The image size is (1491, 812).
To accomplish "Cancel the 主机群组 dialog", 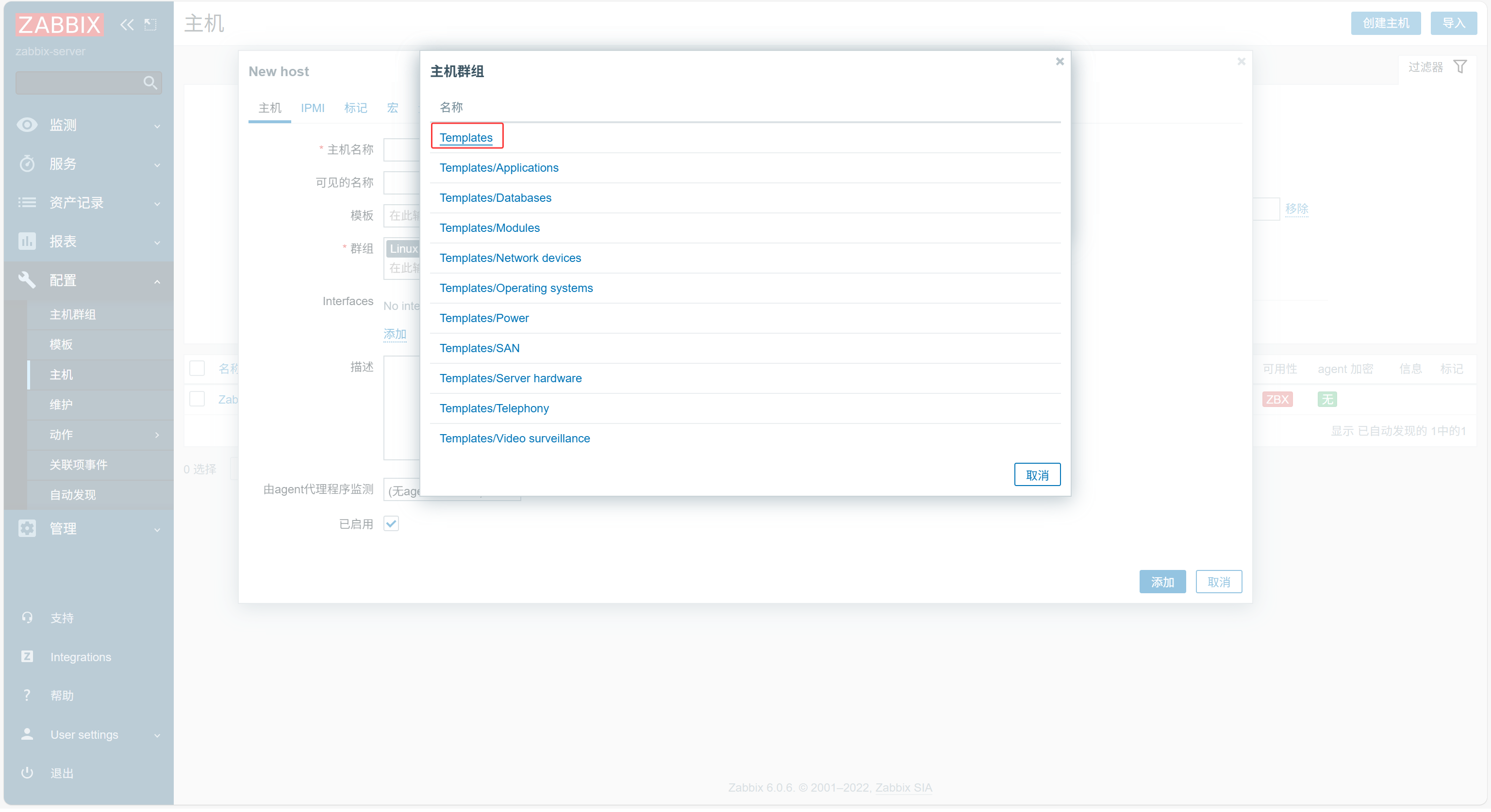I will pos(1037,475).
